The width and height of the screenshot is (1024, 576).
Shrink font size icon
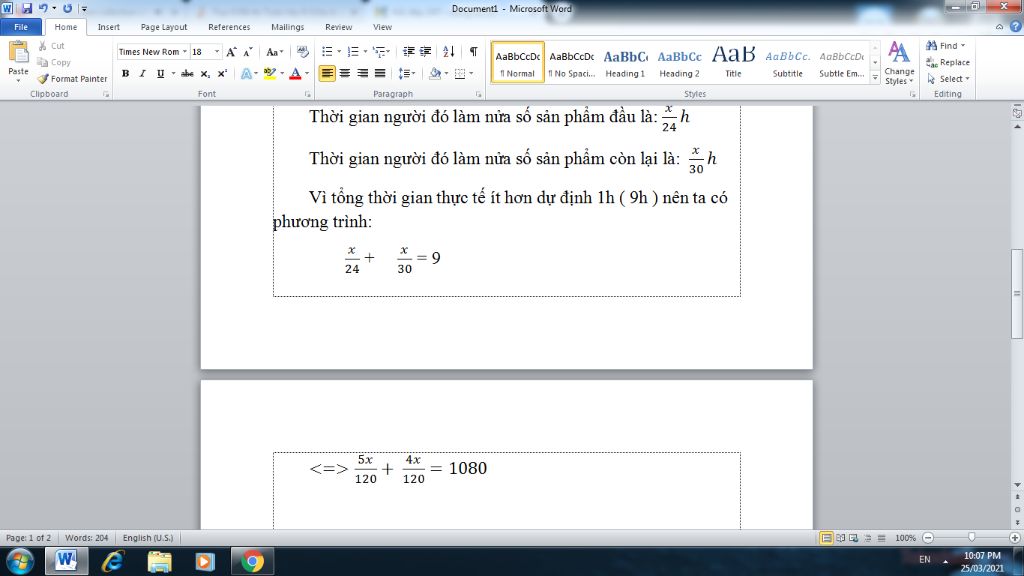[248, 52]
